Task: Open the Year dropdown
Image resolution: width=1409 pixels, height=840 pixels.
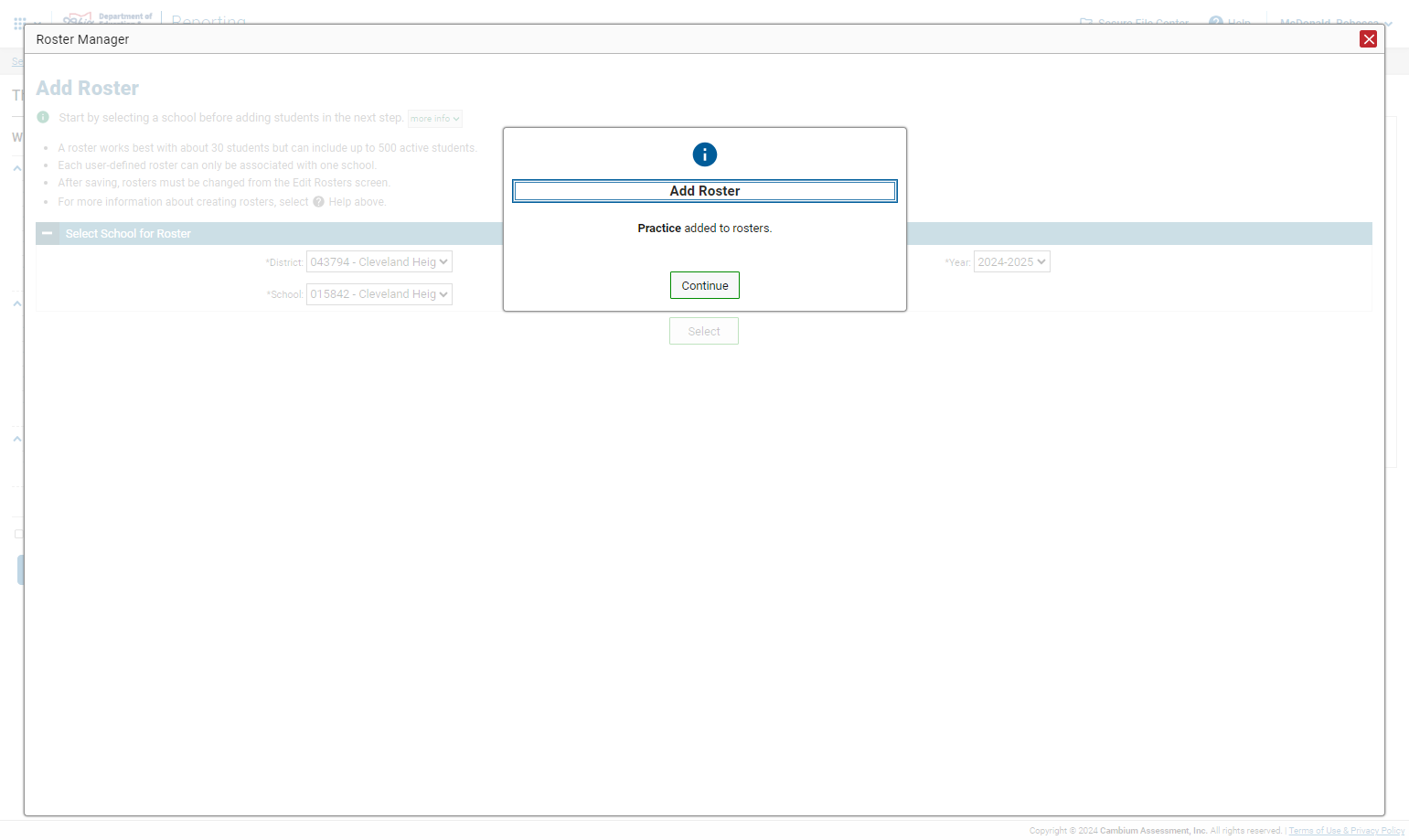Action: [1011, 262]
